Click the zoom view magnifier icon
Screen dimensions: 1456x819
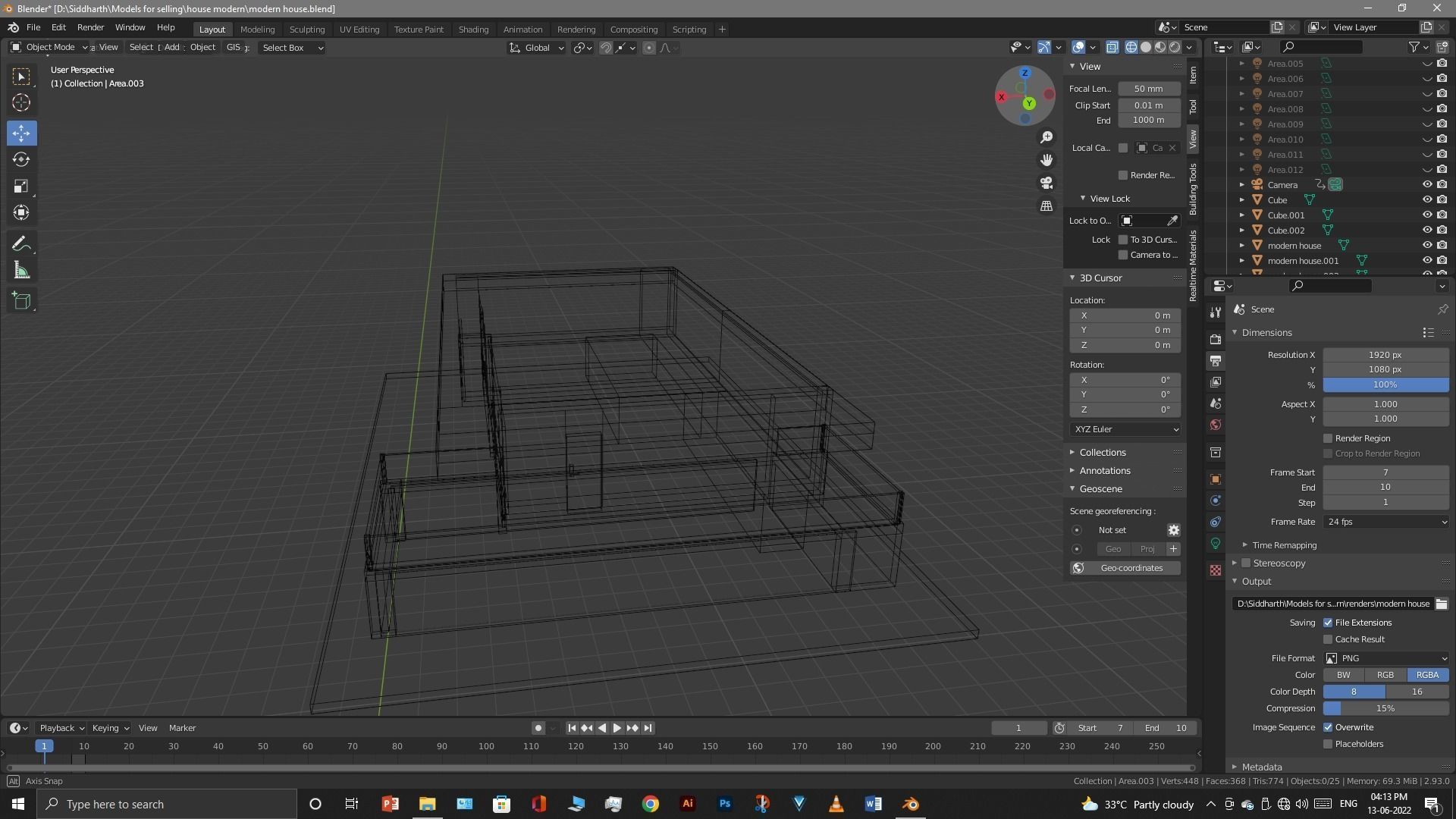pyautogui.click(x=1046, y=137)
